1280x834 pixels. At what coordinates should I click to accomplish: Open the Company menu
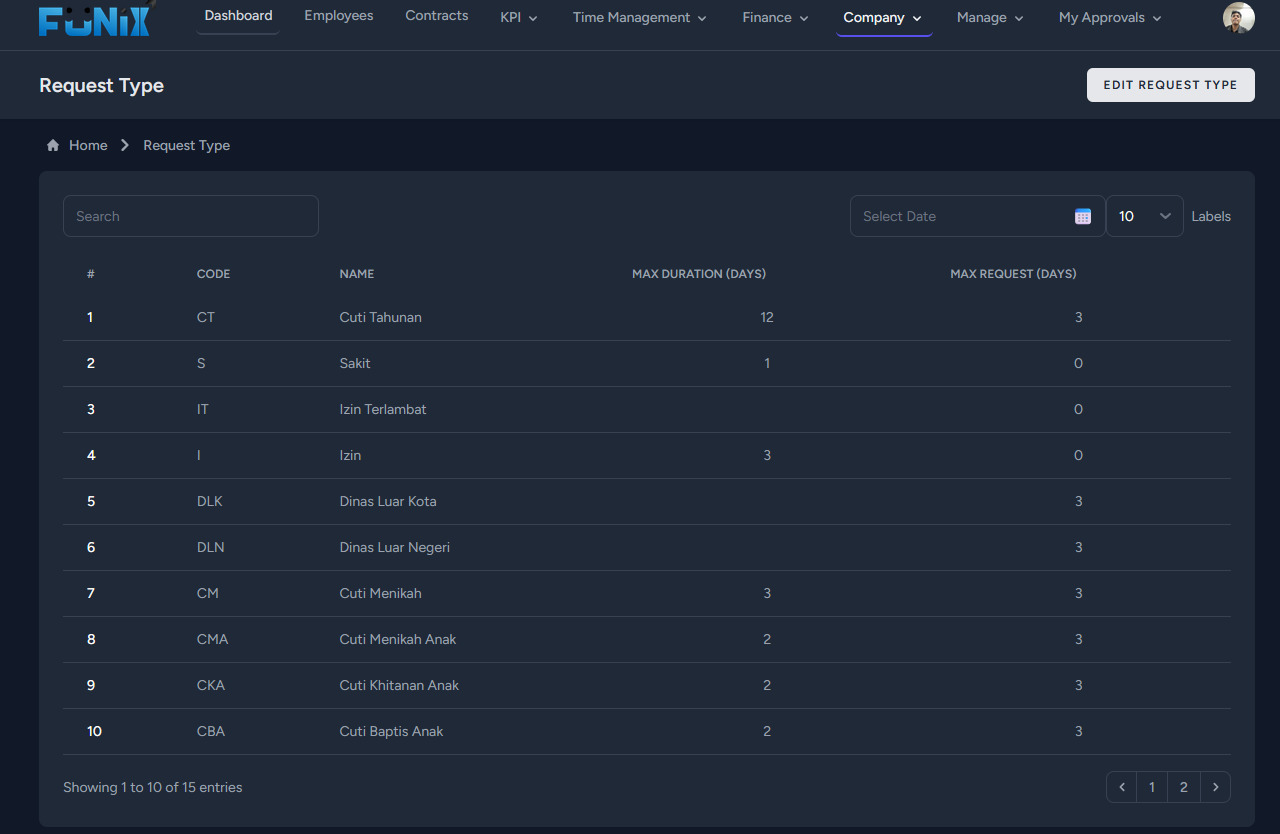point(884,18)
